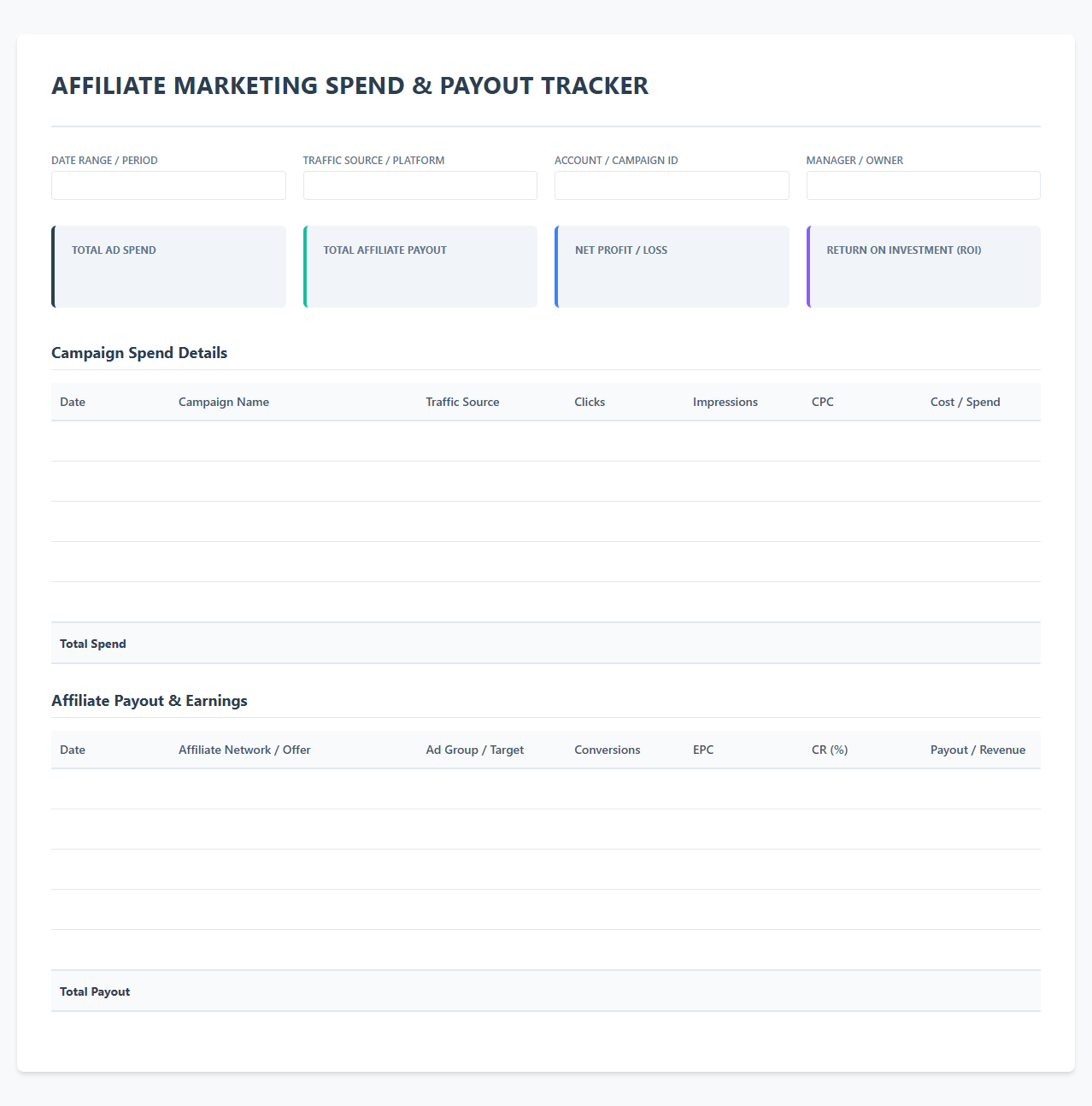Click the 'Affiliate Network / Offer' column header

(x=244, y=750)
